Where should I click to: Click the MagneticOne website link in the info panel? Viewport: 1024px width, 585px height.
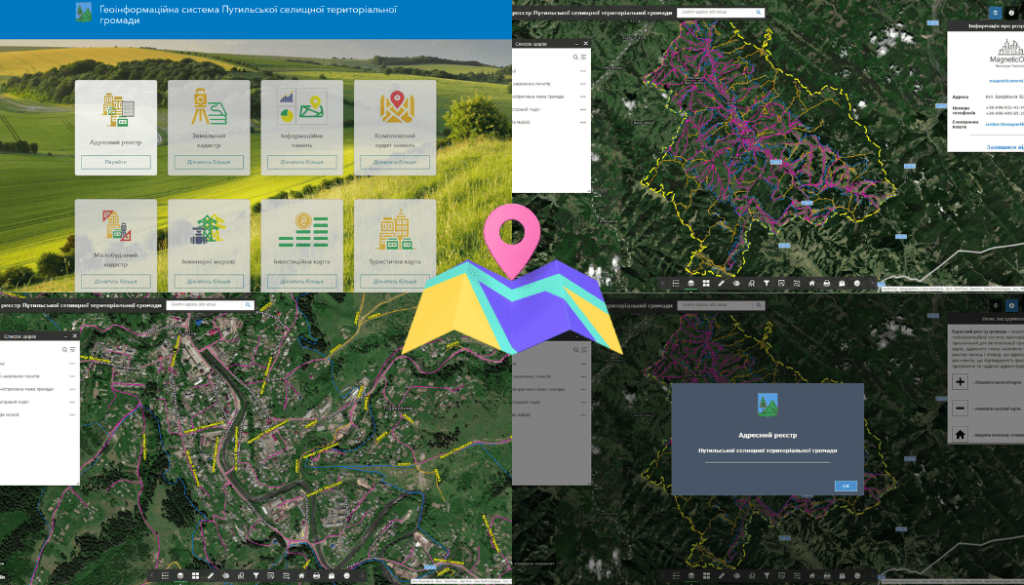[x=1006, y=81]
